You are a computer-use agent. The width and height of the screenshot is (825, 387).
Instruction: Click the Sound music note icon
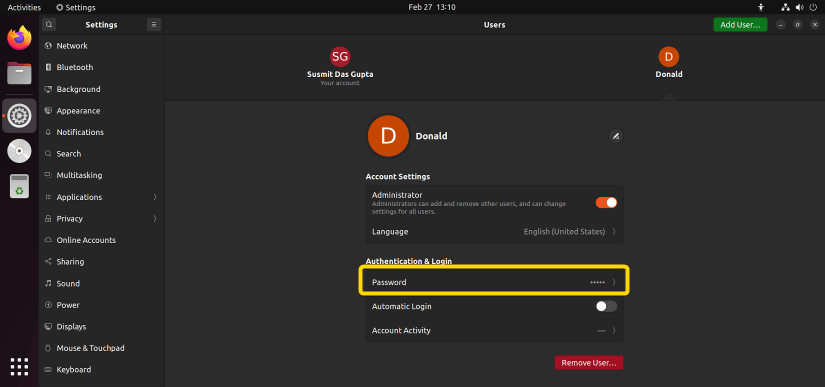click(x=48, y=283)
